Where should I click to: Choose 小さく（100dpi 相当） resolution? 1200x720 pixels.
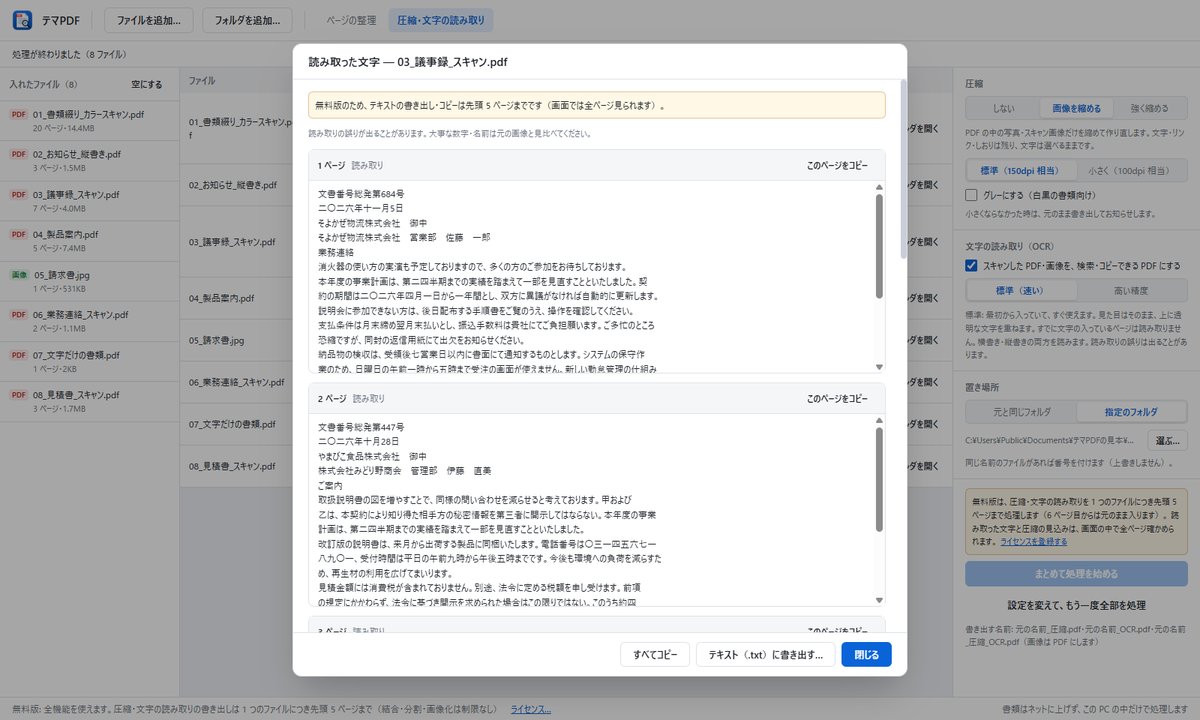tap(1132, 170)
